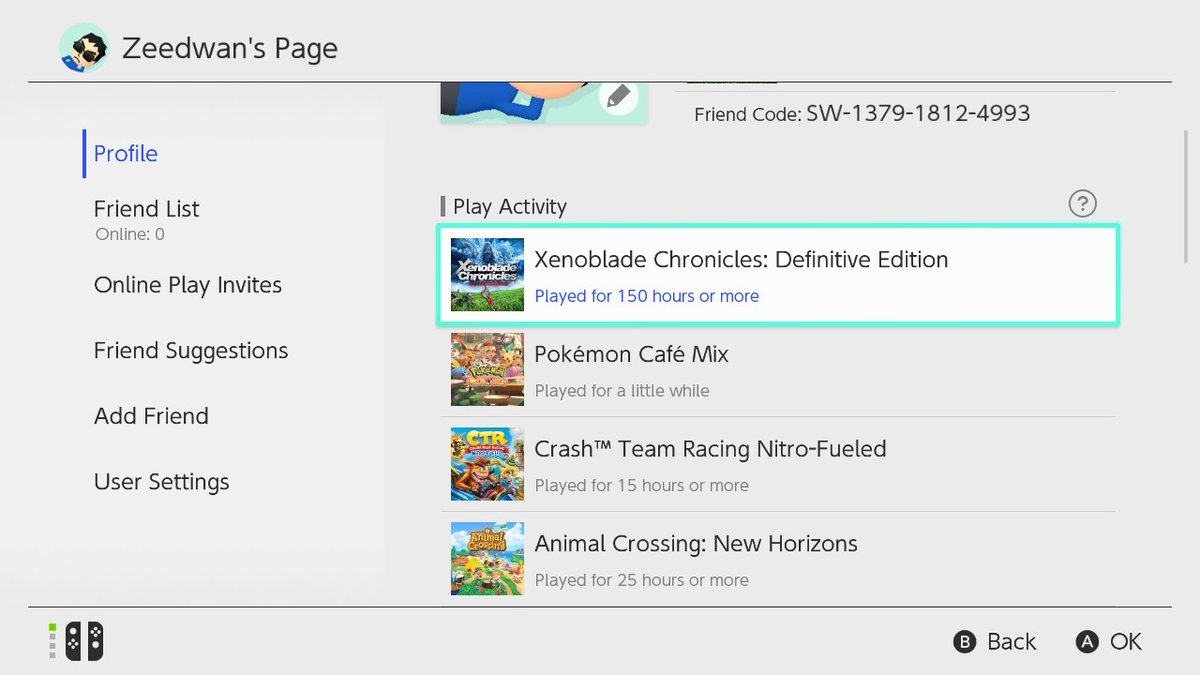Click the friend code SW-1379-1812-4993
The width and height of the screenshot is (1200, 675).
pos(918,113)
